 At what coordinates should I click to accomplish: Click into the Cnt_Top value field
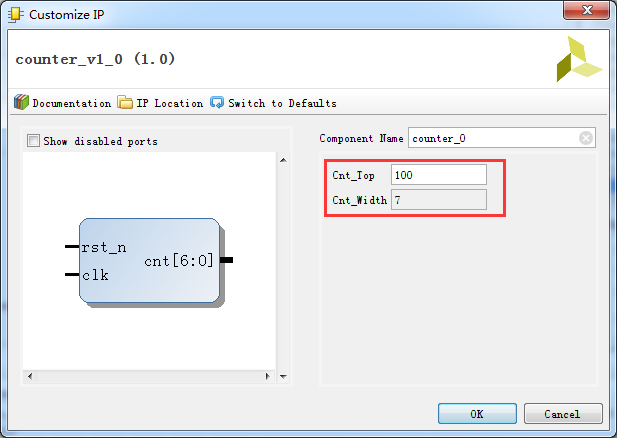(x=439, y=175)
